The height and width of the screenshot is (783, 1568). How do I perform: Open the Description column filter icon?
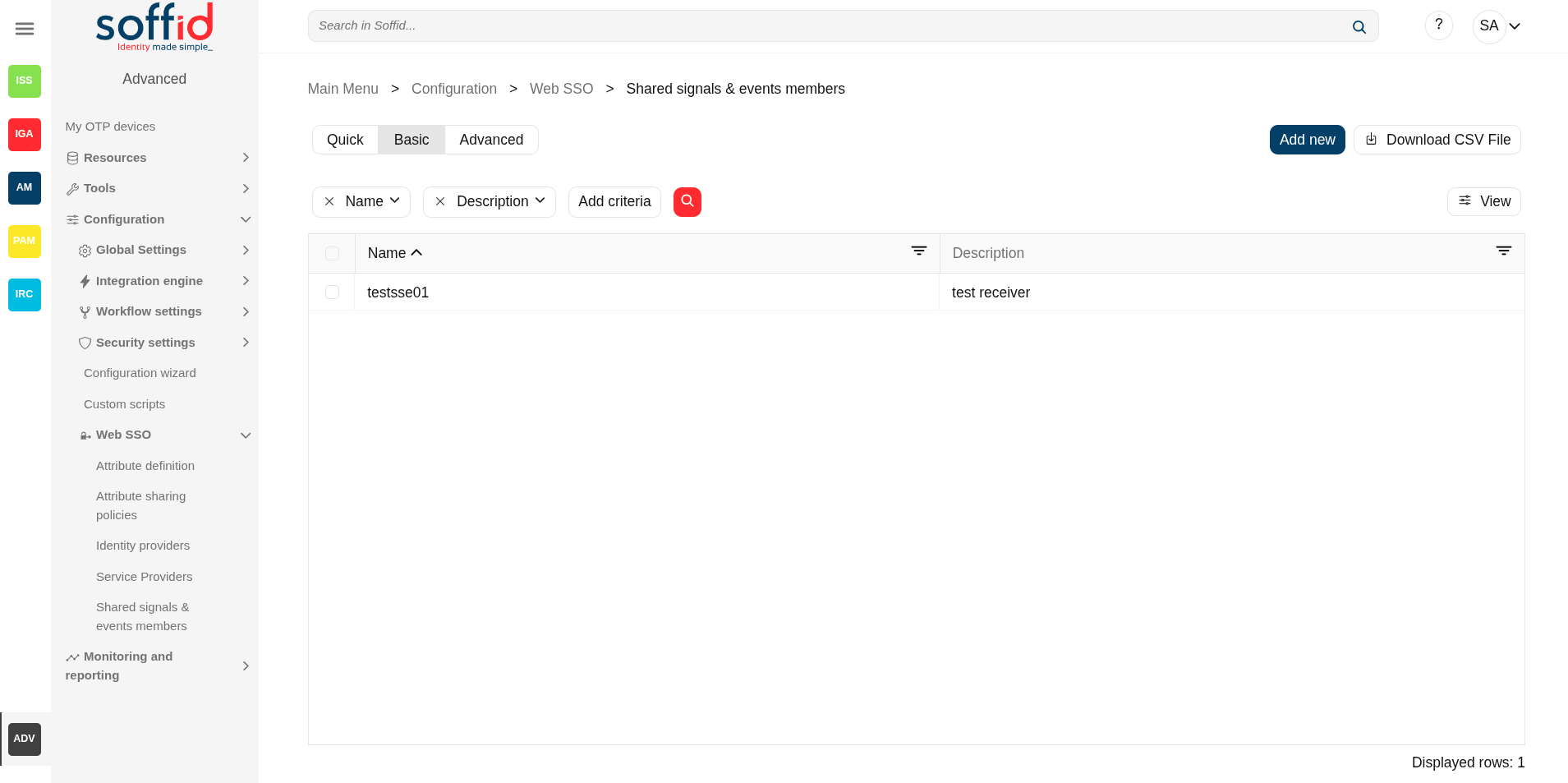tap(1504, 251)
